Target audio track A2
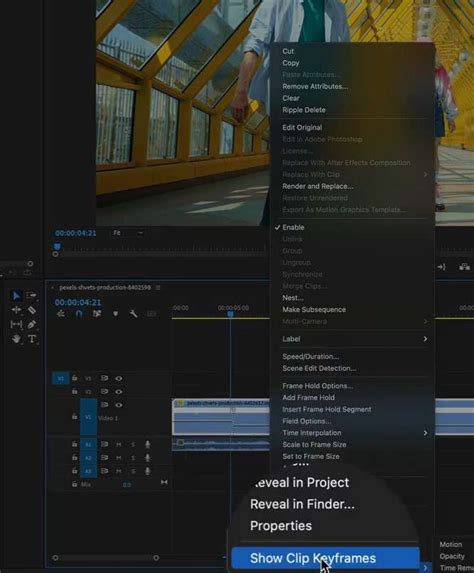 tap(88, 458)
